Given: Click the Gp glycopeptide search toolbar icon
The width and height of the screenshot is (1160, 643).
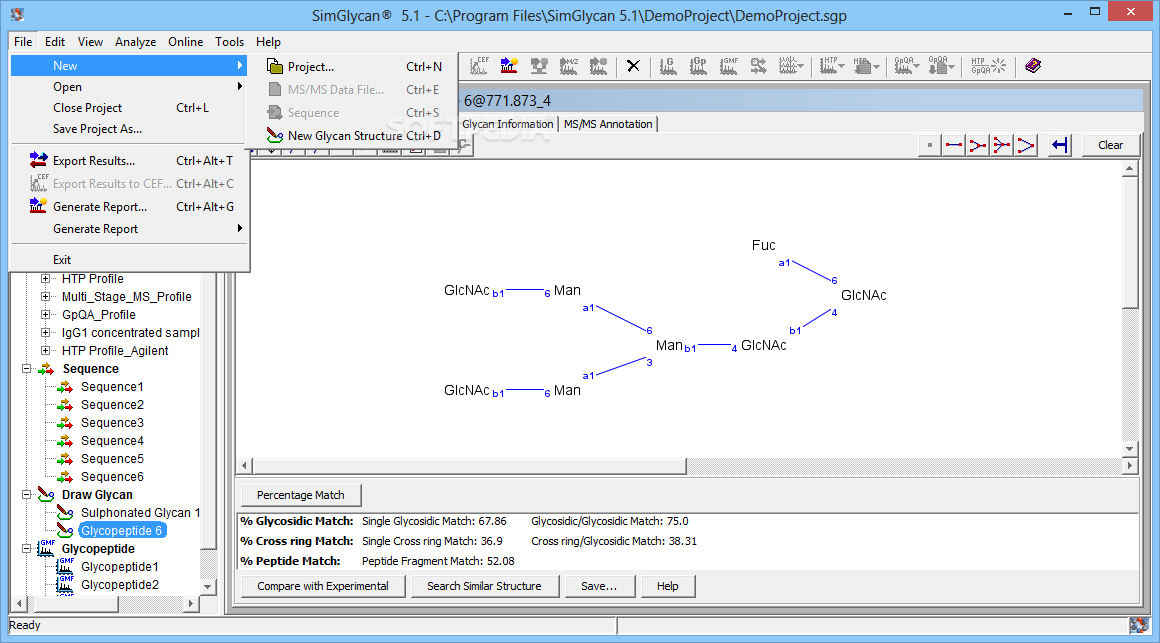Looking at the screenshot, I should 698,66.
